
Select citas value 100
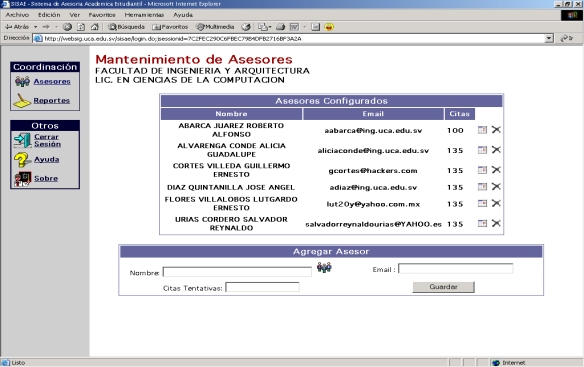pyautogui.click(x=455, y=130)
